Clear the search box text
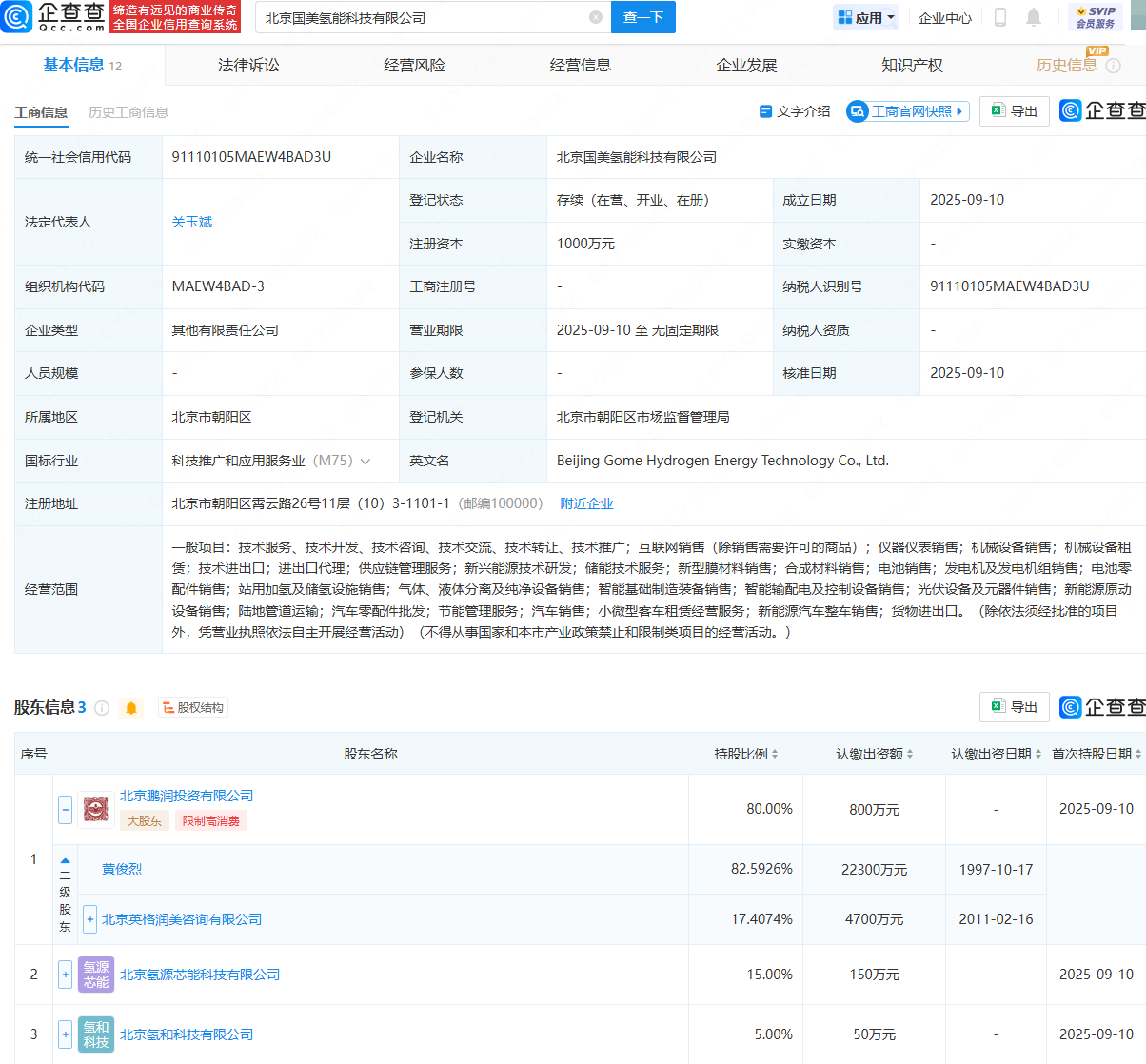Viewport: 1146px width, 1064px height. click(596, 17)
